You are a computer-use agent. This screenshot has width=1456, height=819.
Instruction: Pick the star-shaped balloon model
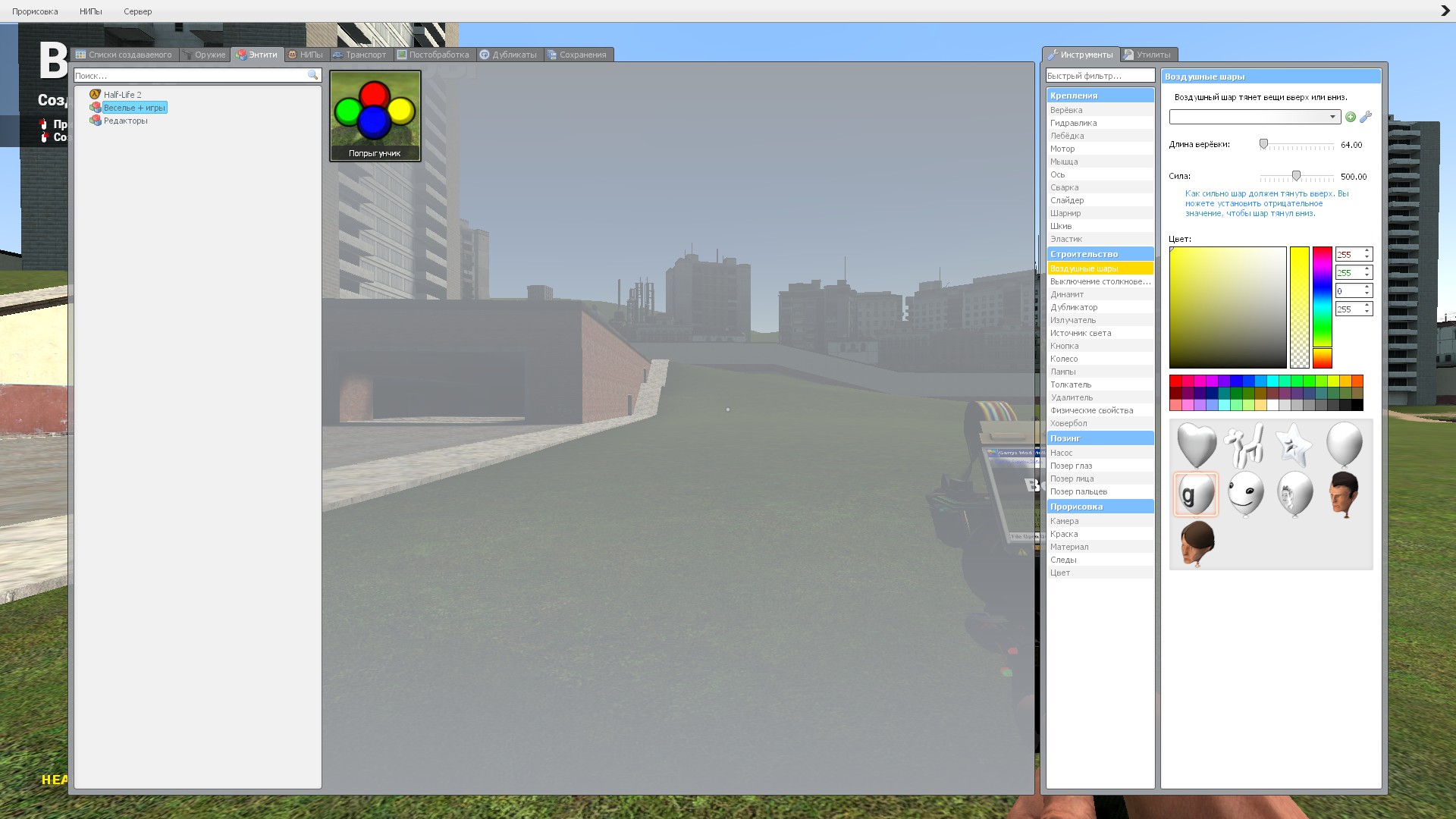pyautogui.click(x=1294, y=445)
